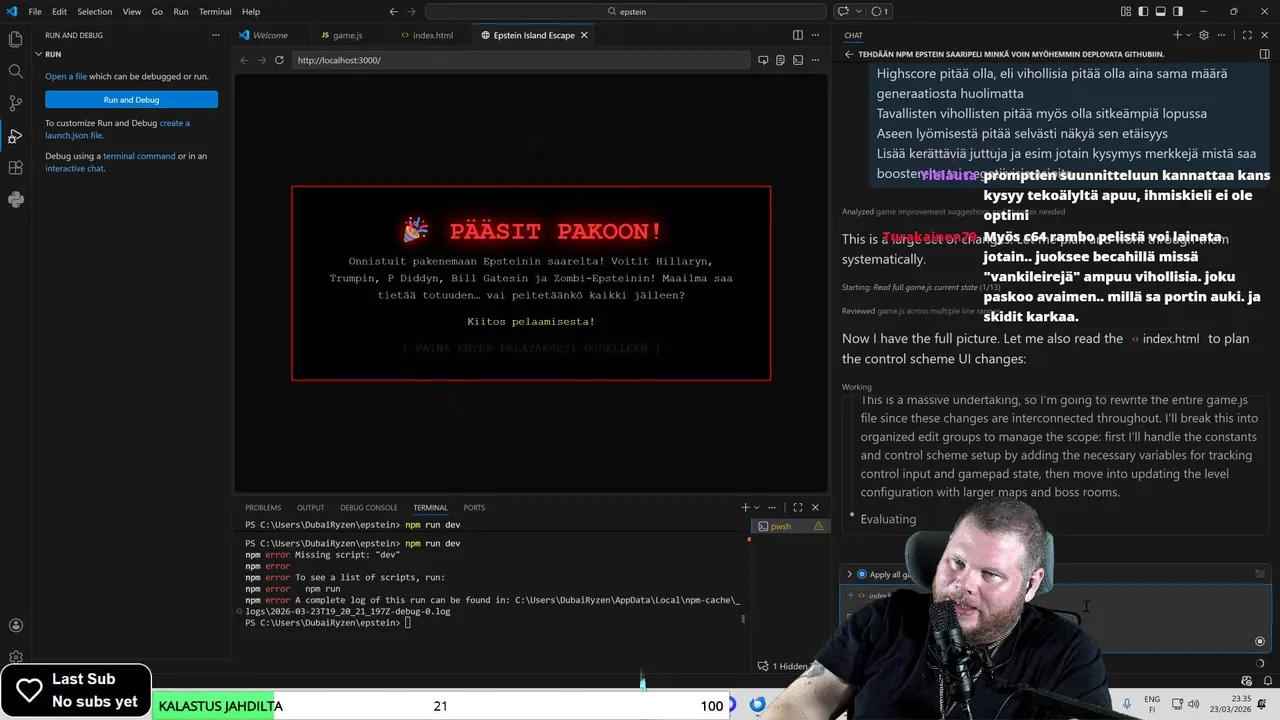Open Run and Debug views menu ellipsis

(x=215, y=35)
